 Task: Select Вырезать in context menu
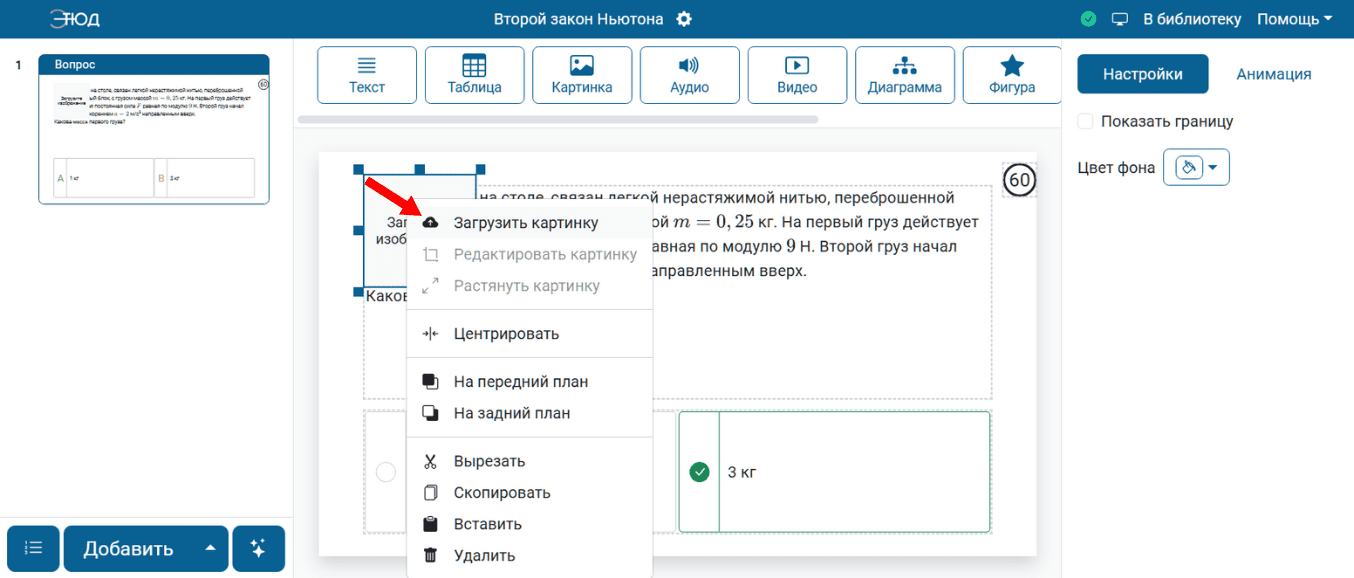tap(529, 461)
